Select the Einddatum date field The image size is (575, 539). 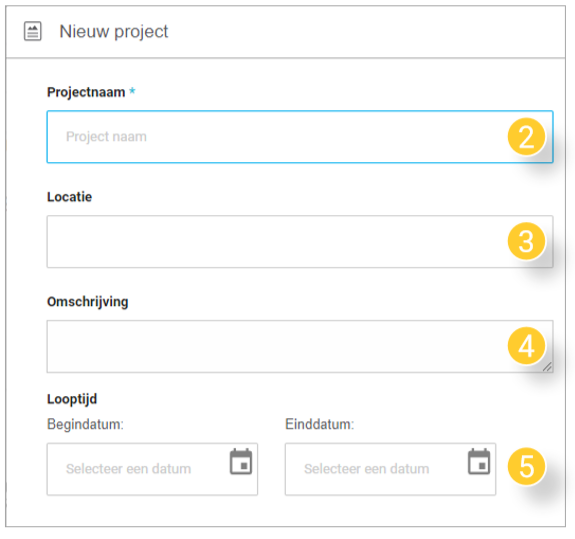(391, 469)
